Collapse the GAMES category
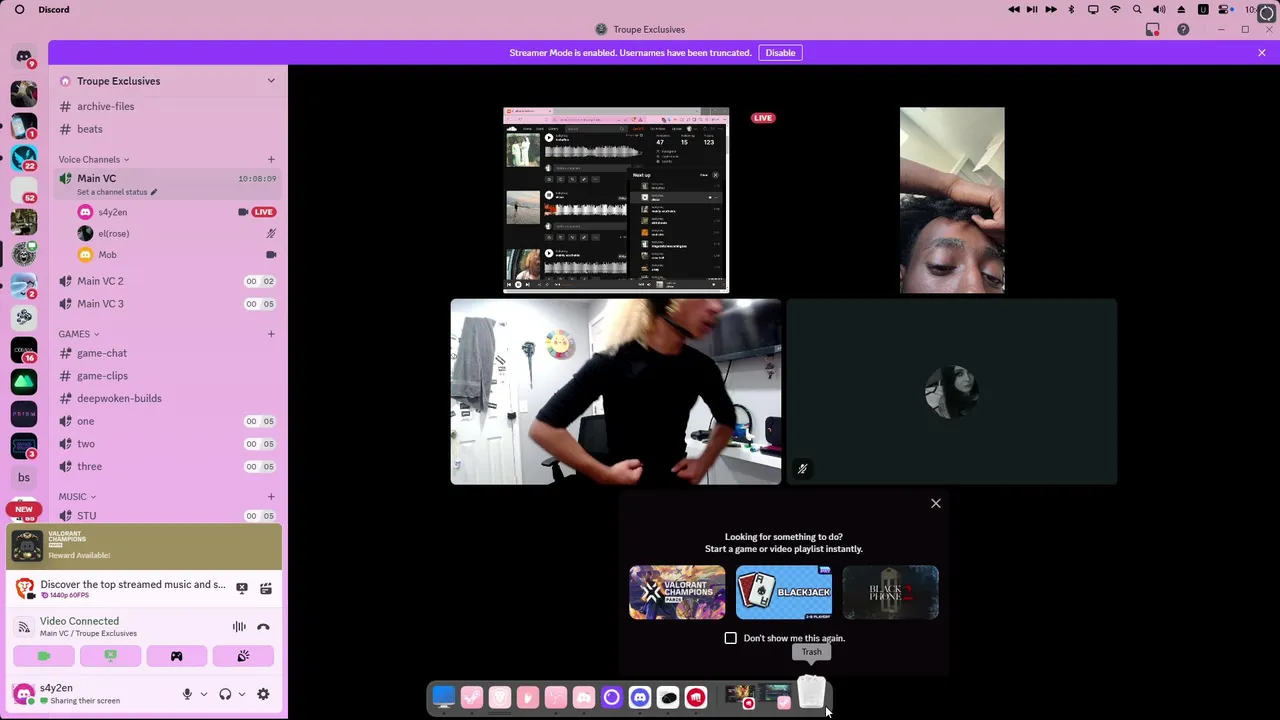Viewport: 1280px width, 720px height. coord(78,334)
